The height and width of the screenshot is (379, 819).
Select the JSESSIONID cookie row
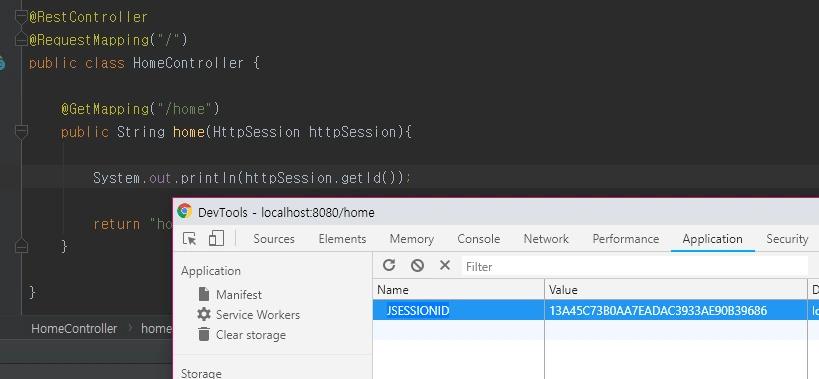pos(595,311)
